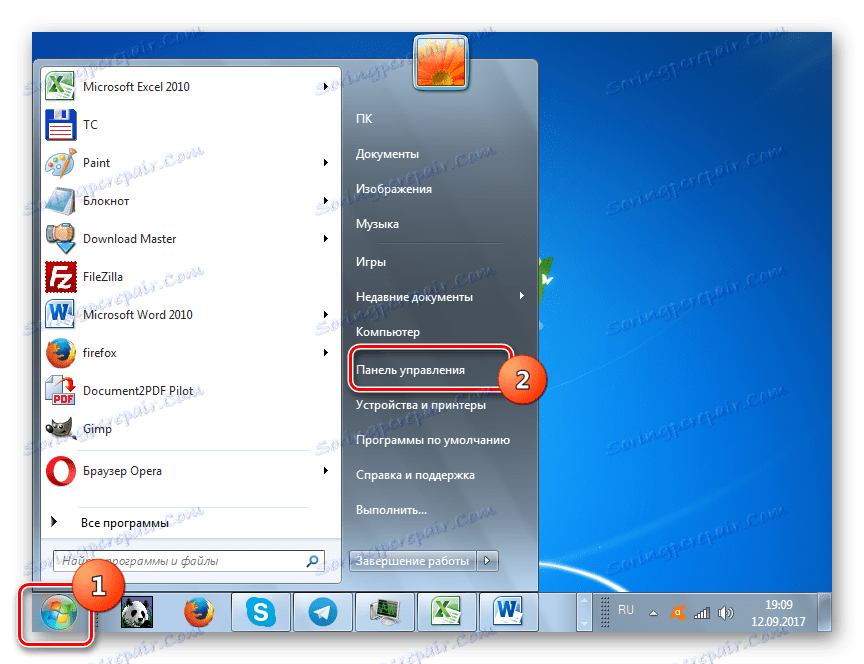
Task: Open Word from the taskbar
Action: pos(509,612)
